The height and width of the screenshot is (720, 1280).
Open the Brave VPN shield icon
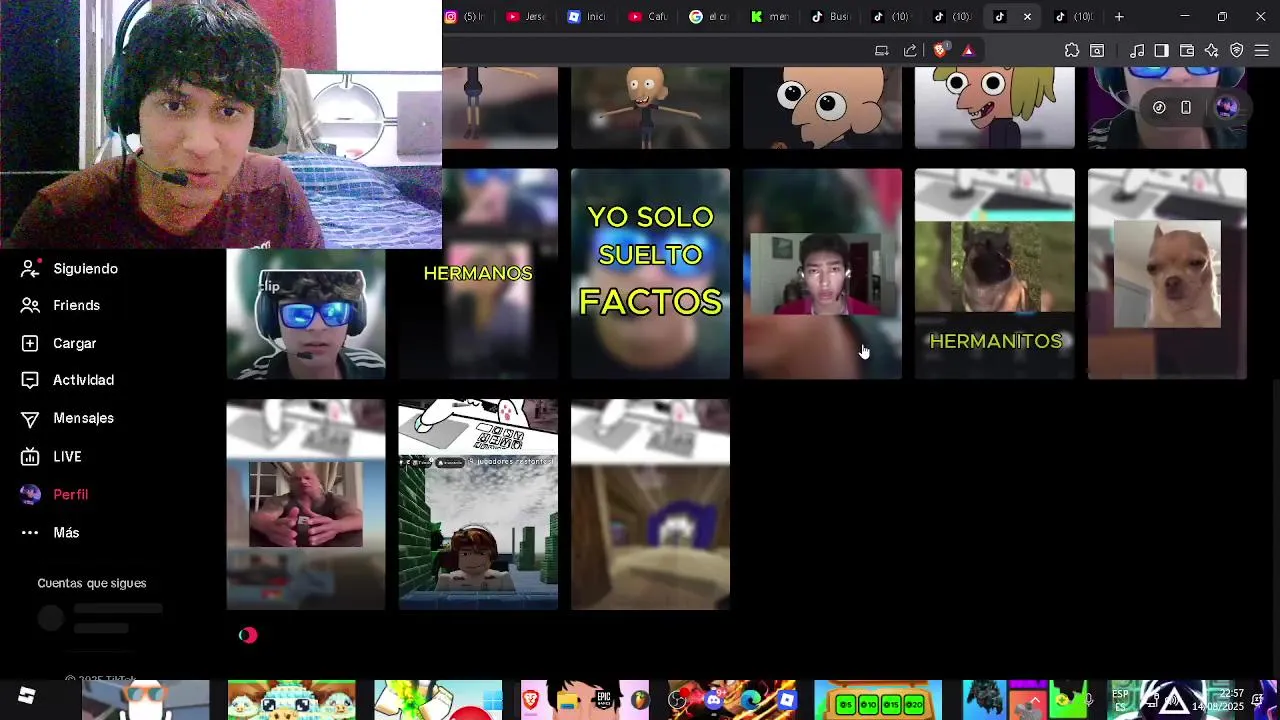pyautogui.click(x=1237, y=50)
